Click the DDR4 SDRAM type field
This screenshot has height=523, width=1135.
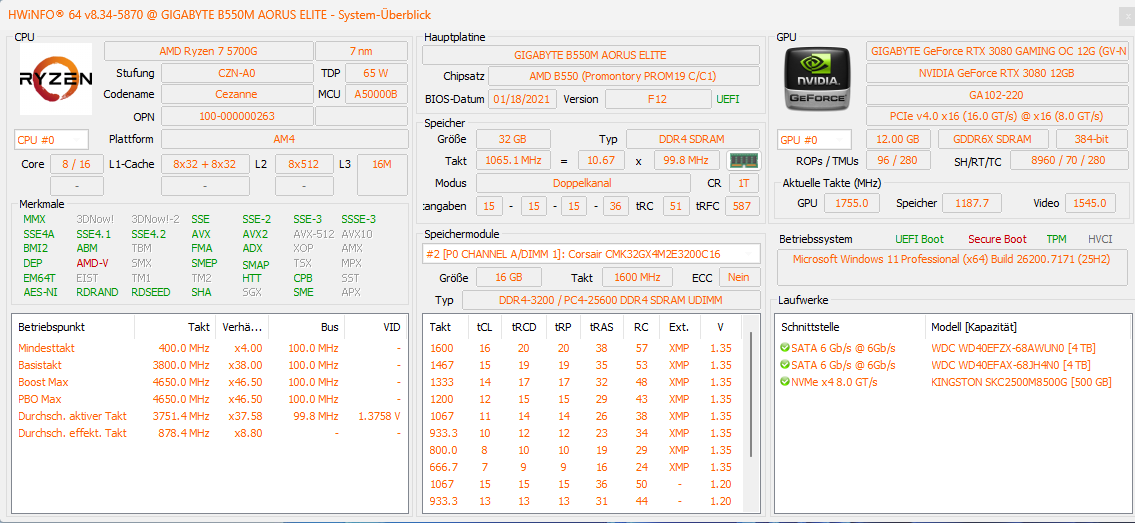[x=693, y=139]
